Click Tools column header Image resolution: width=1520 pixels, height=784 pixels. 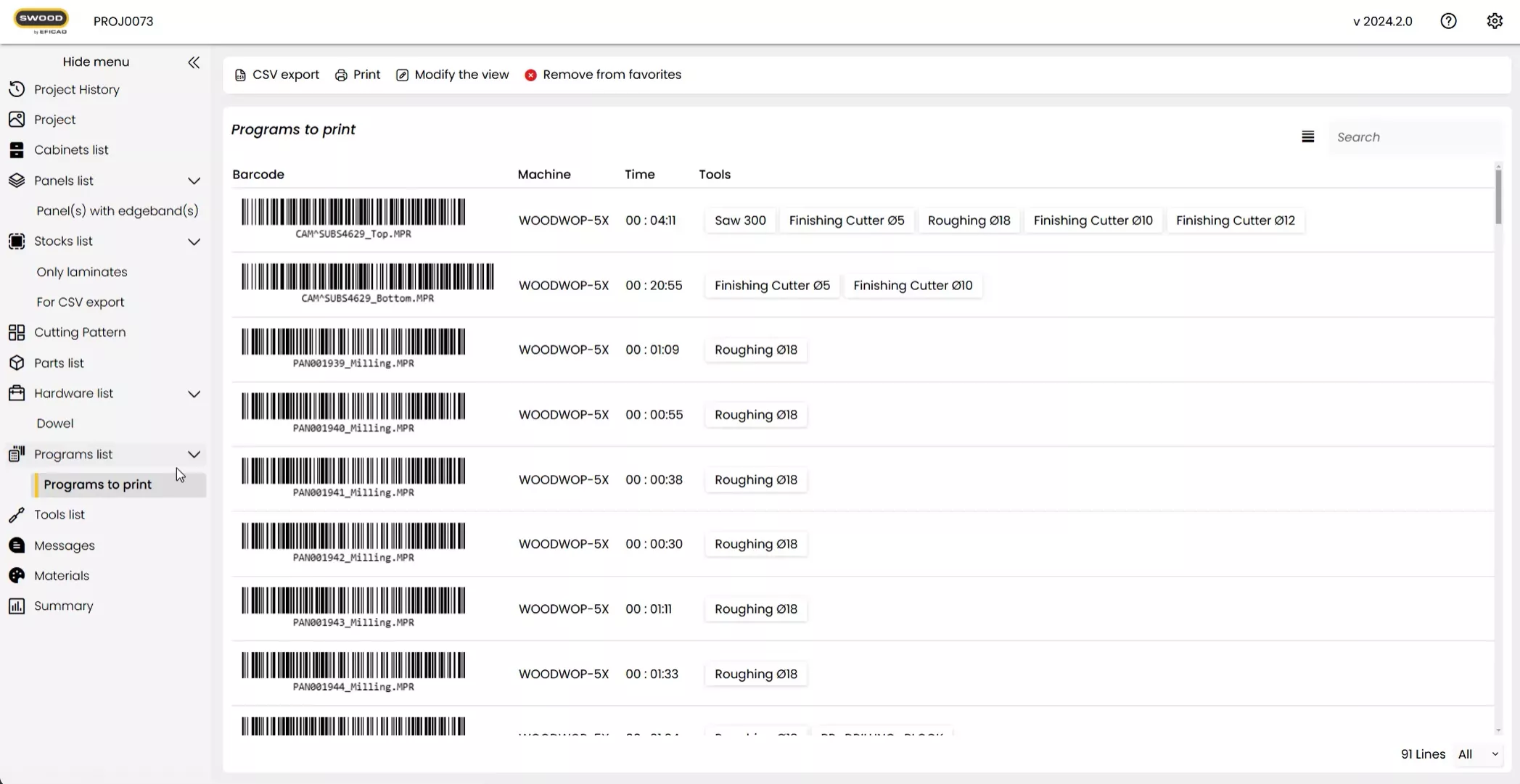(x=715, y=174)
